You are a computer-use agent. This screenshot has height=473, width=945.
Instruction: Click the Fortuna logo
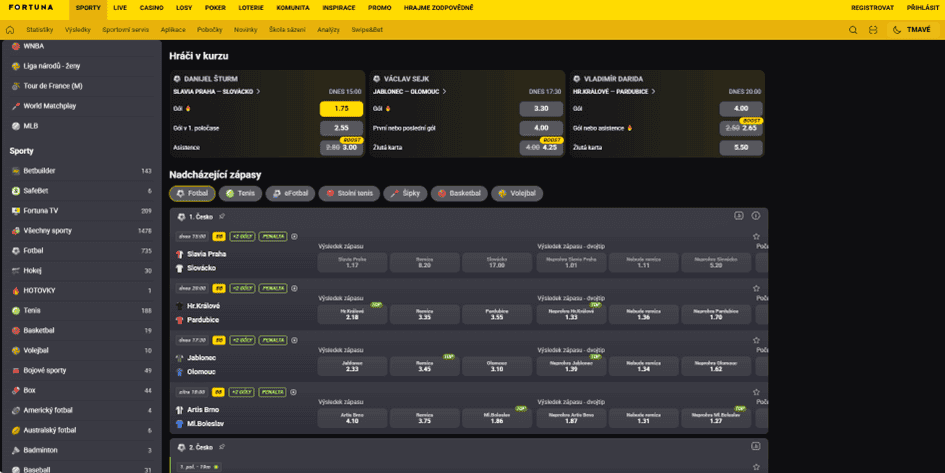click(31, 8)
